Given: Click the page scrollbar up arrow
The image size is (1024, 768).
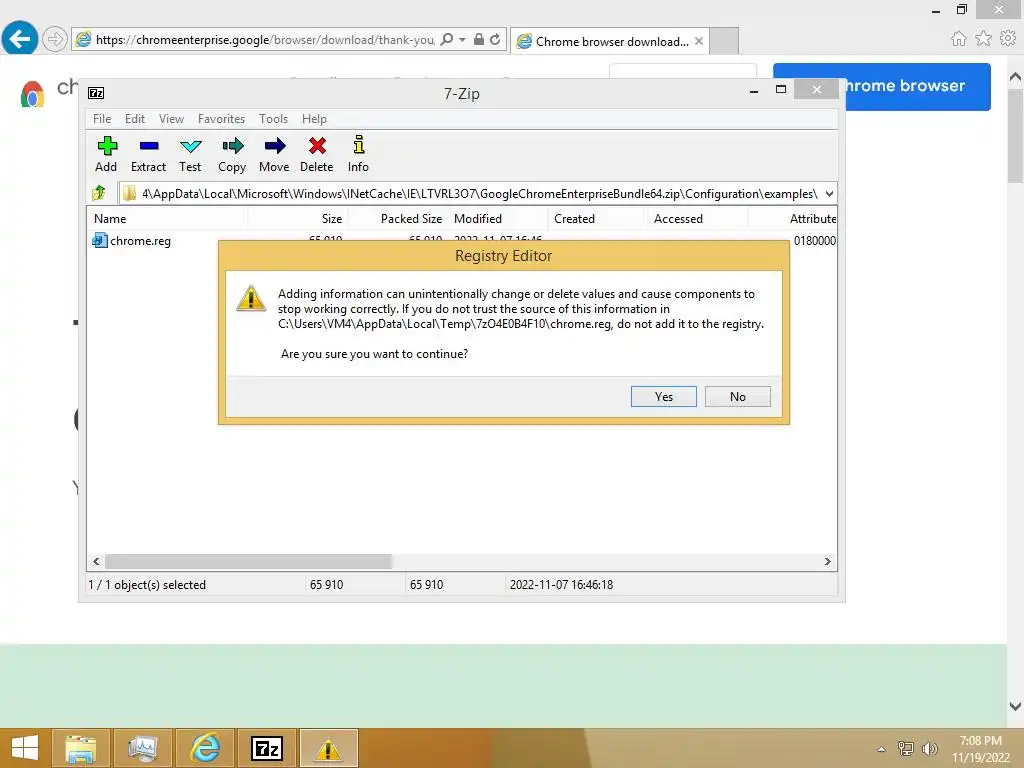Looking at the screenshot, I should tap(1015, 77).
